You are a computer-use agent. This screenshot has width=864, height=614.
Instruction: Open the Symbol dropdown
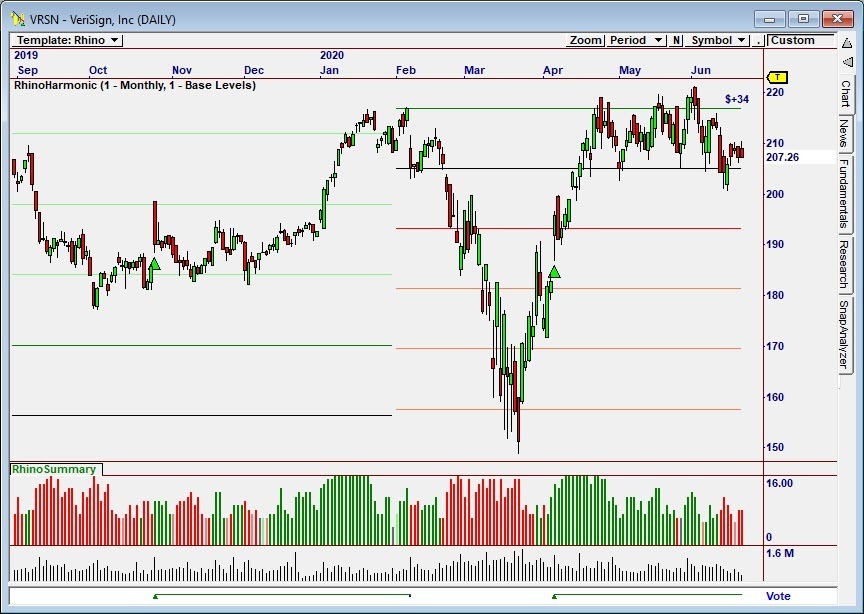tap(718, 40)
